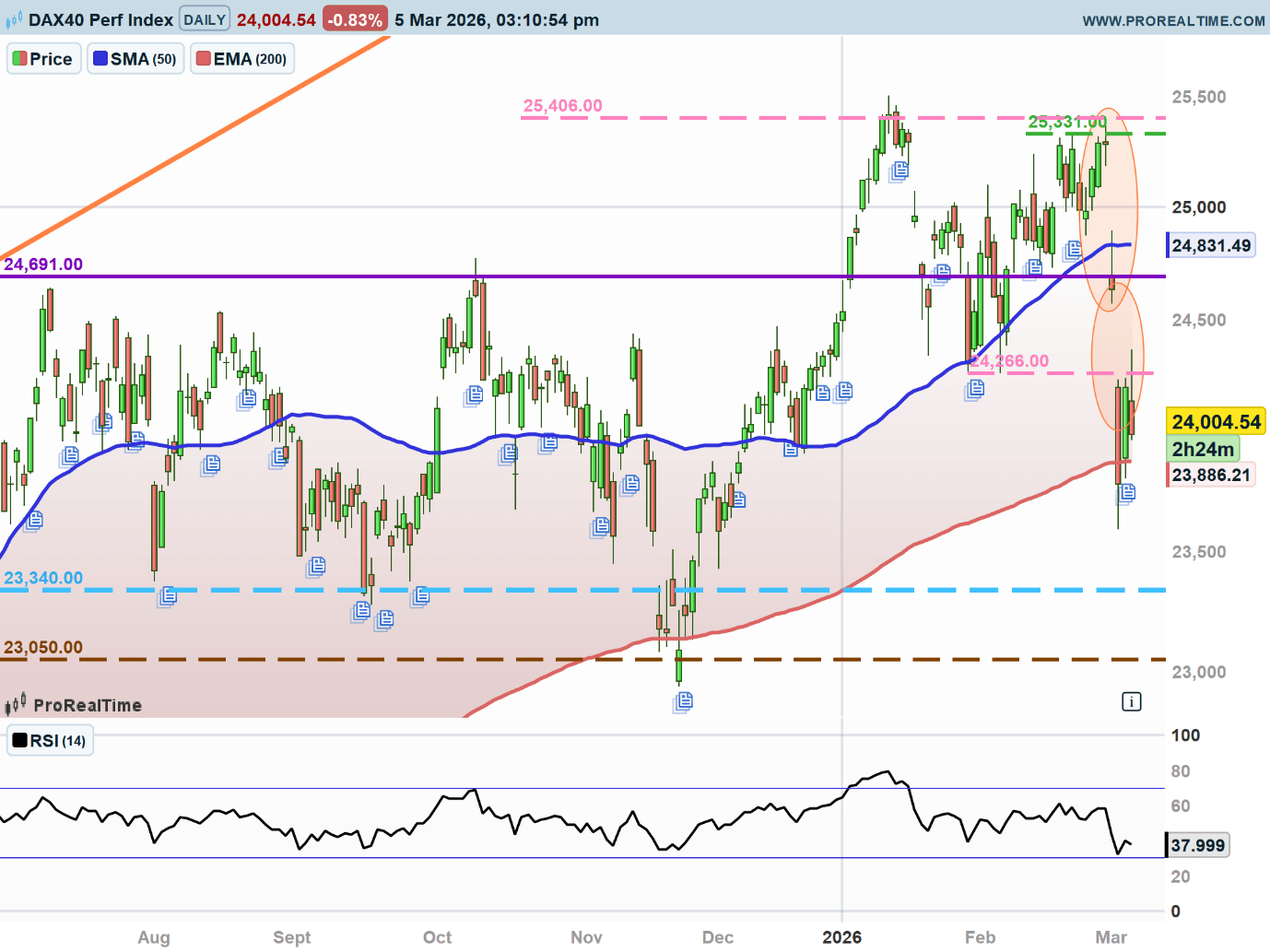Toggle the Price legend item
This screenshot has width=1270, height=952.
(x=42, y=59)
